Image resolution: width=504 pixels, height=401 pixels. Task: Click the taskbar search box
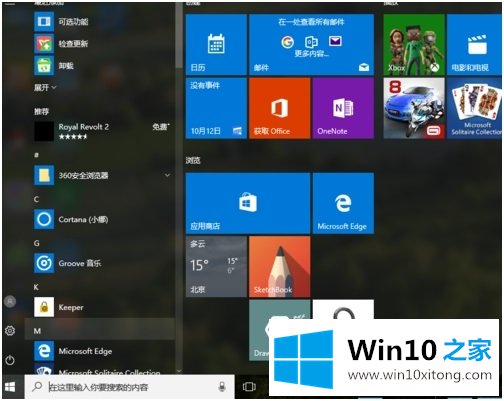(129, 387)
